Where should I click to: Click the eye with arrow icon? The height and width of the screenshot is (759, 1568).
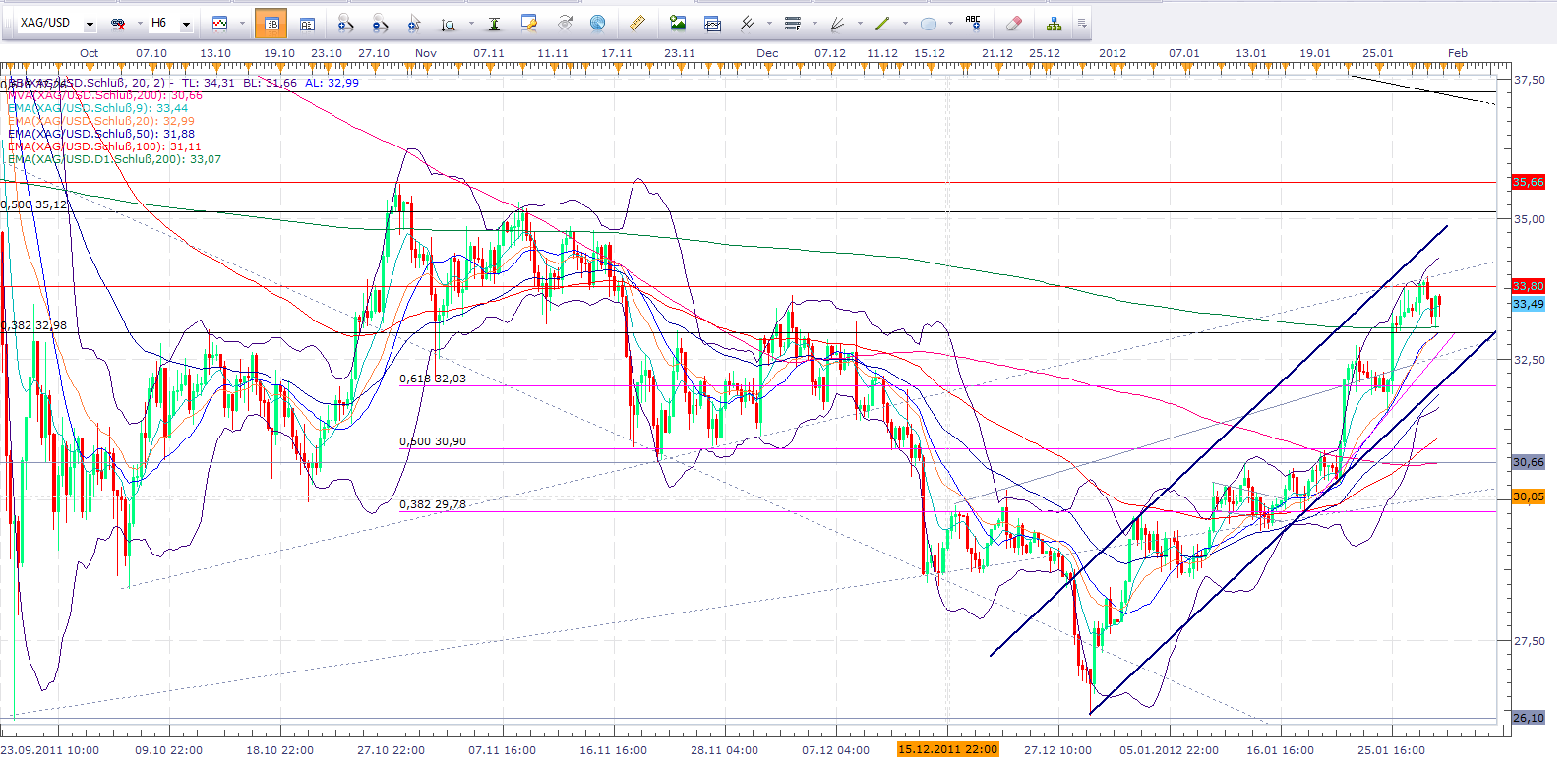(564, 23)
